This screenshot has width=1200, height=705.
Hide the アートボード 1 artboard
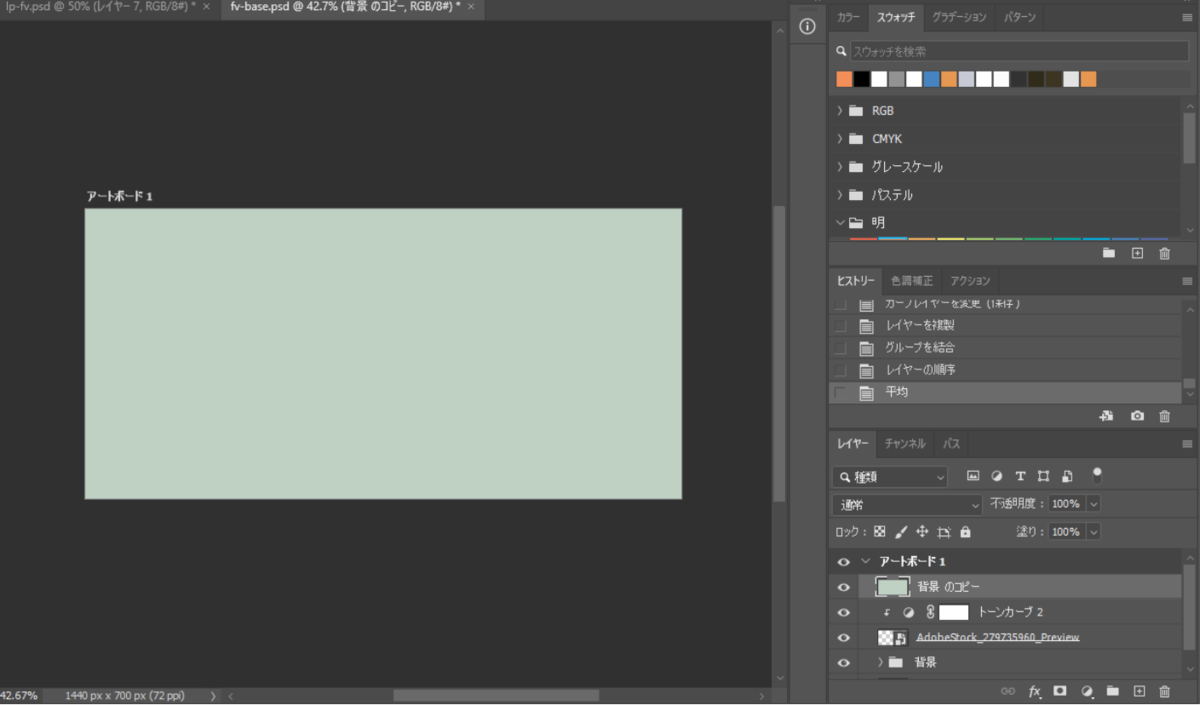(x=843, y=562)
